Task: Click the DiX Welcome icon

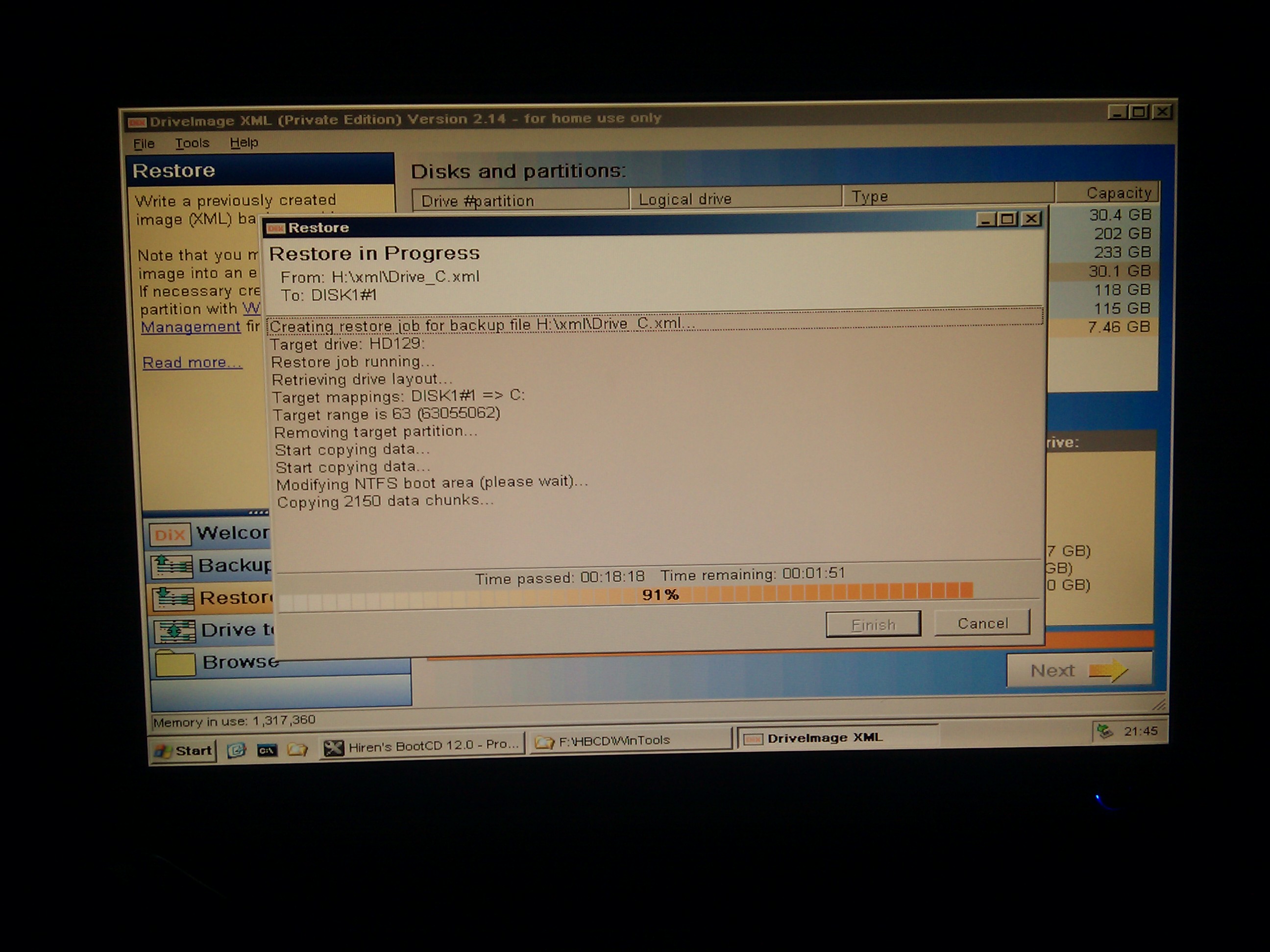Action: coord(170,535)
